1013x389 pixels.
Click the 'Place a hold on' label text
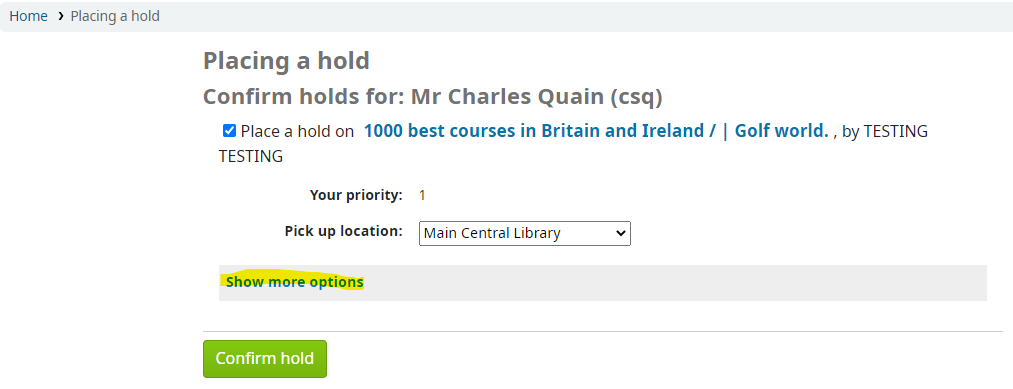(x=297, y=132)
